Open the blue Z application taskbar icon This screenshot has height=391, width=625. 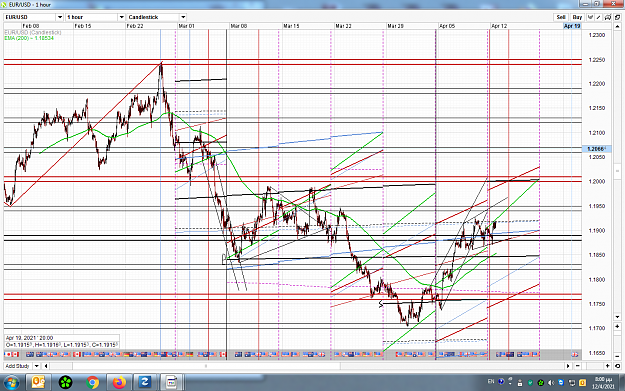(x=145, y=383)
